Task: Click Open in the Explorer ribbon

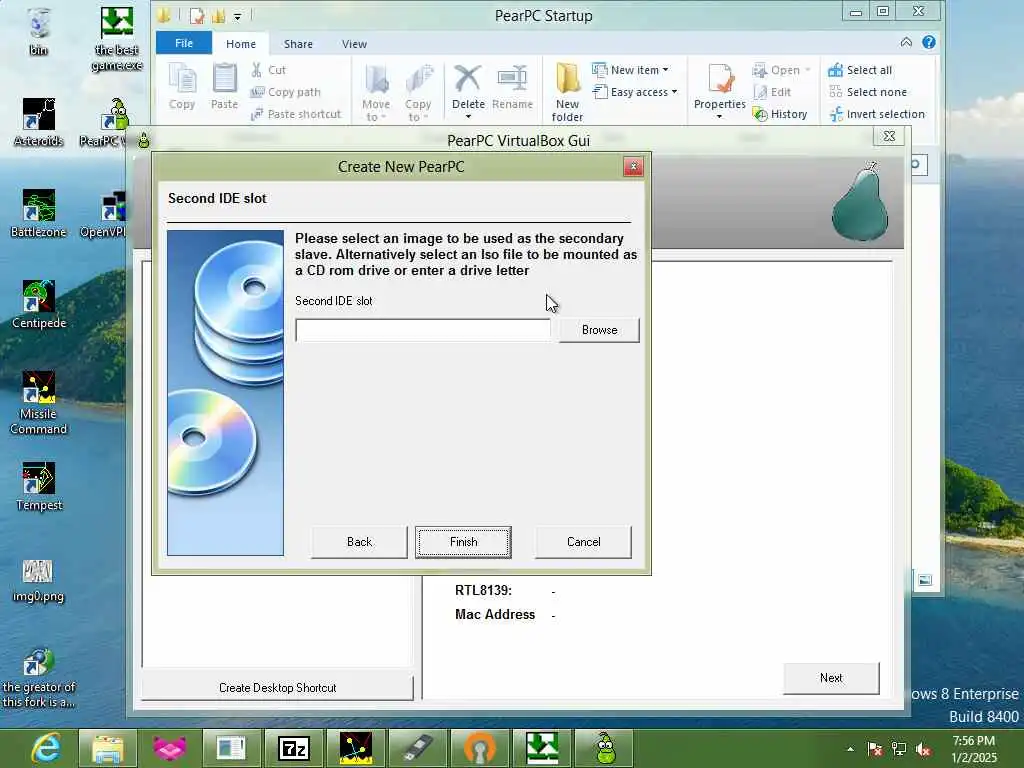Action: [781, 70]
